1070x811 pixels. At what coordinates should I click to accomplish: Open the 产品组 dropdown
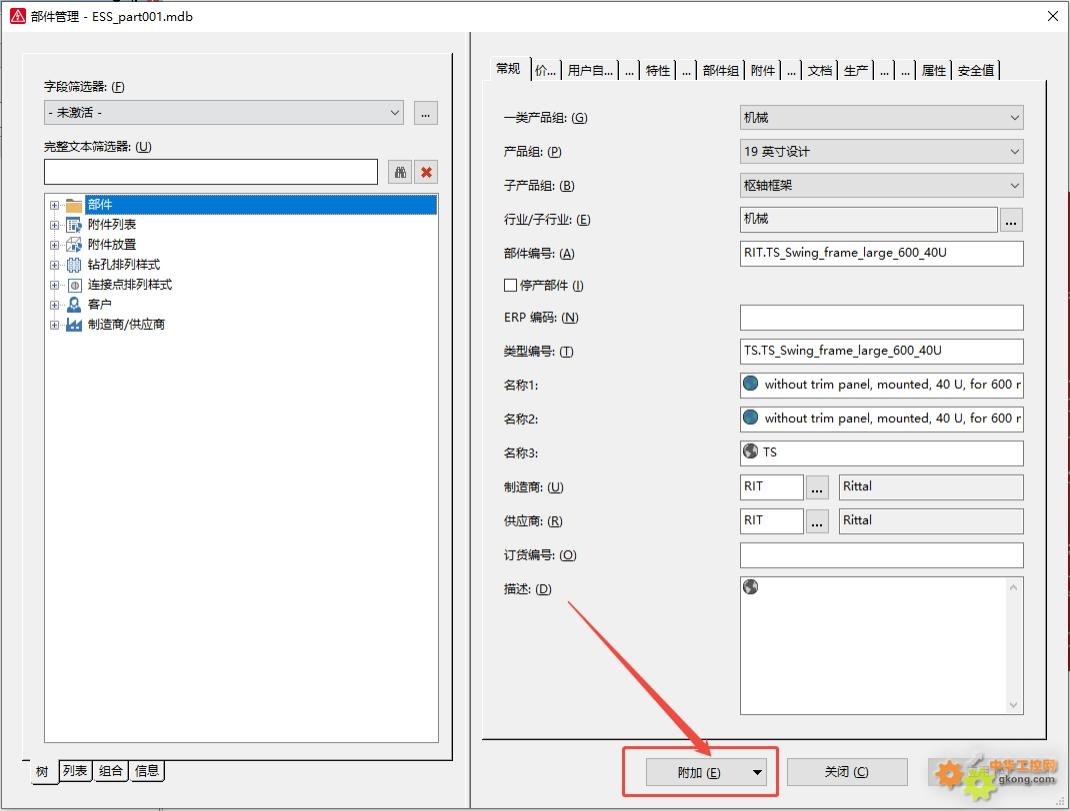[x=1014, y=152]
